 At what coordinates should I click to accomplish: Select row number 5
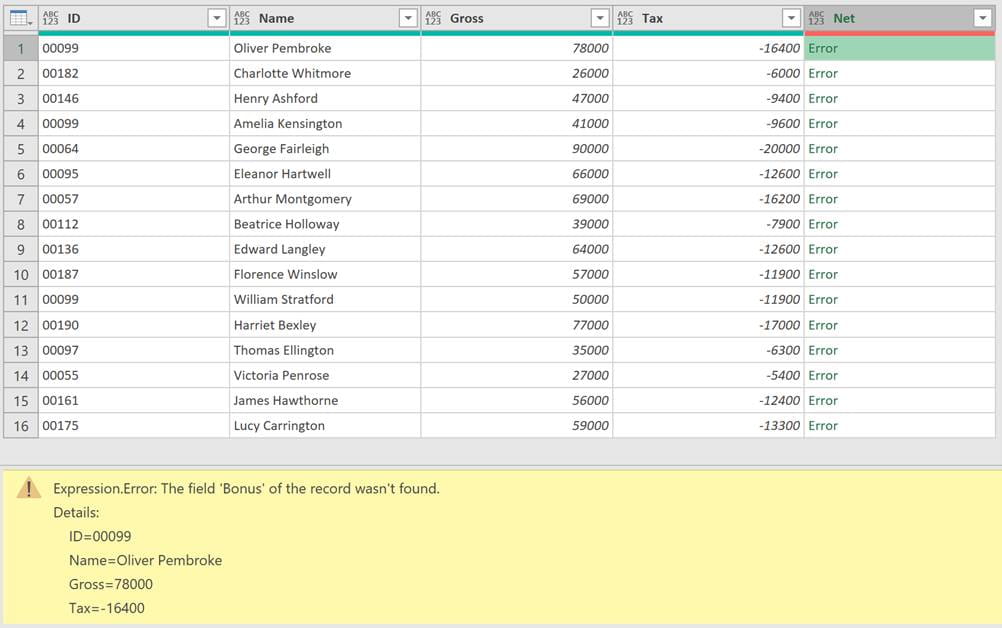pyautogui.click(x=20, y=149)
